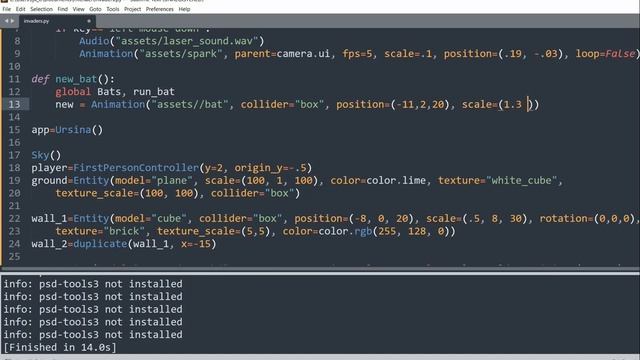Open the Selection menu
The width and height of the screenshot is (640, 360).
point(41,9)
